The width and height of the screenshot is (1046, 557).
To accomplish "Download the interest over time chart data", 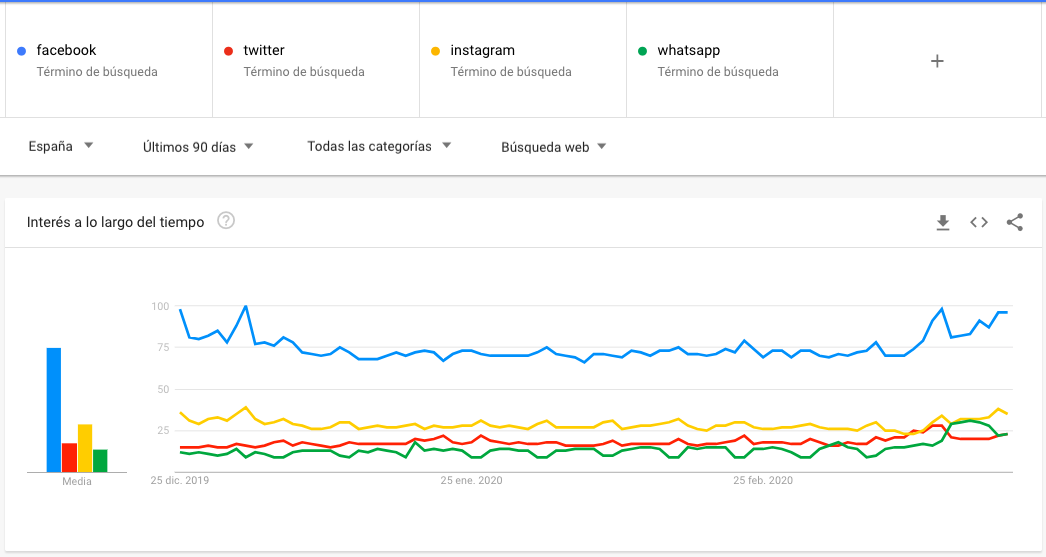I will (942, 222).
